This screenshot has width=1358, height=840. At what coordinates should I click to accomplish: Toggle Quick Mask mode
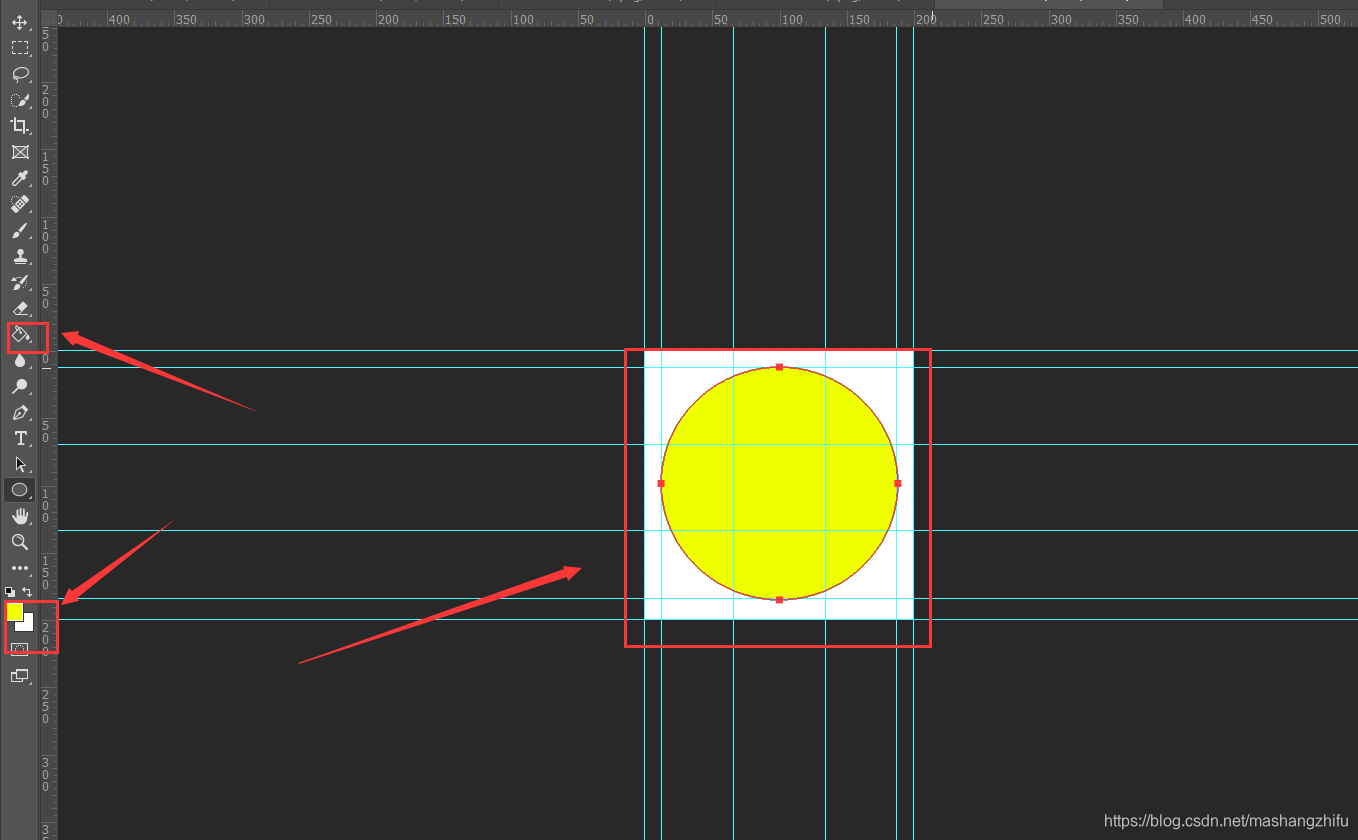coord(19,649)
